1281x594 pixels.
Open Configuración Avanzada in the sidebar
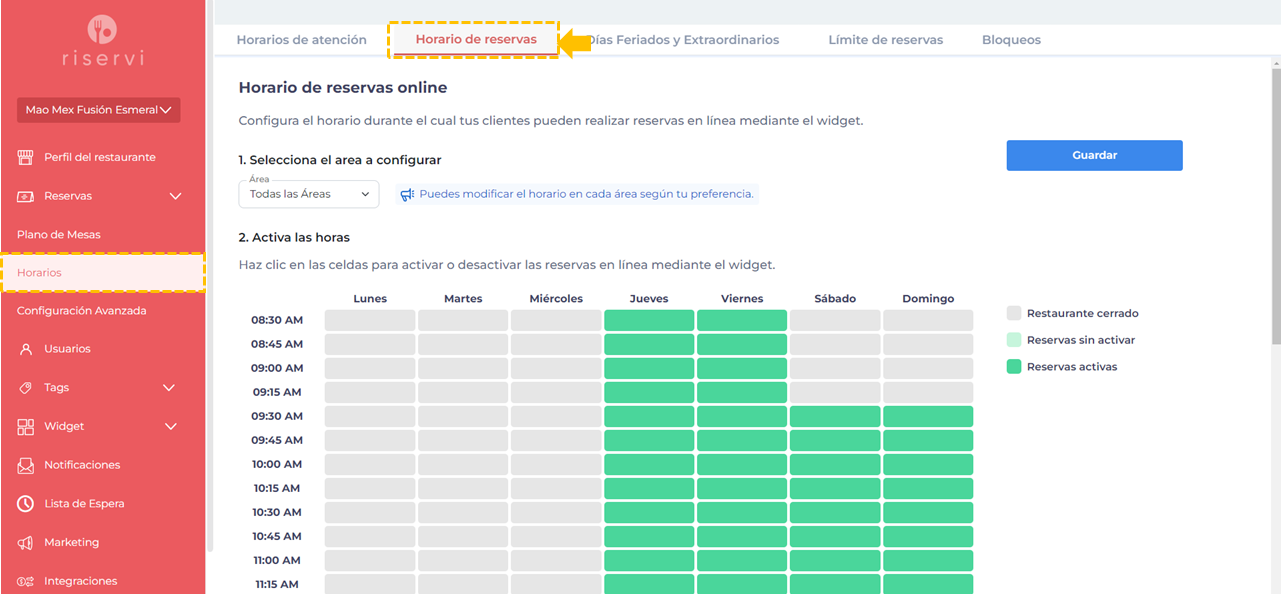(x=82, y=311)
